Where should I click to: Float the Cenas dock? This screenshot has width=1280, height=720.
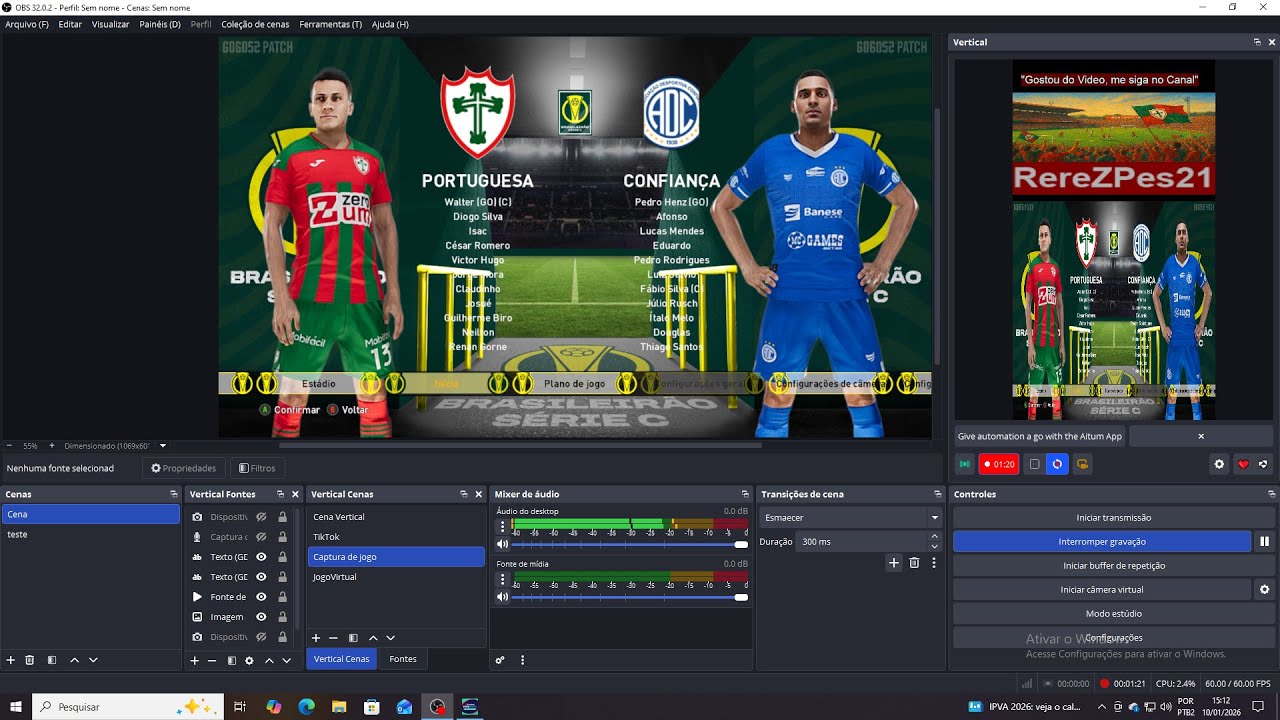coord(174,494)
